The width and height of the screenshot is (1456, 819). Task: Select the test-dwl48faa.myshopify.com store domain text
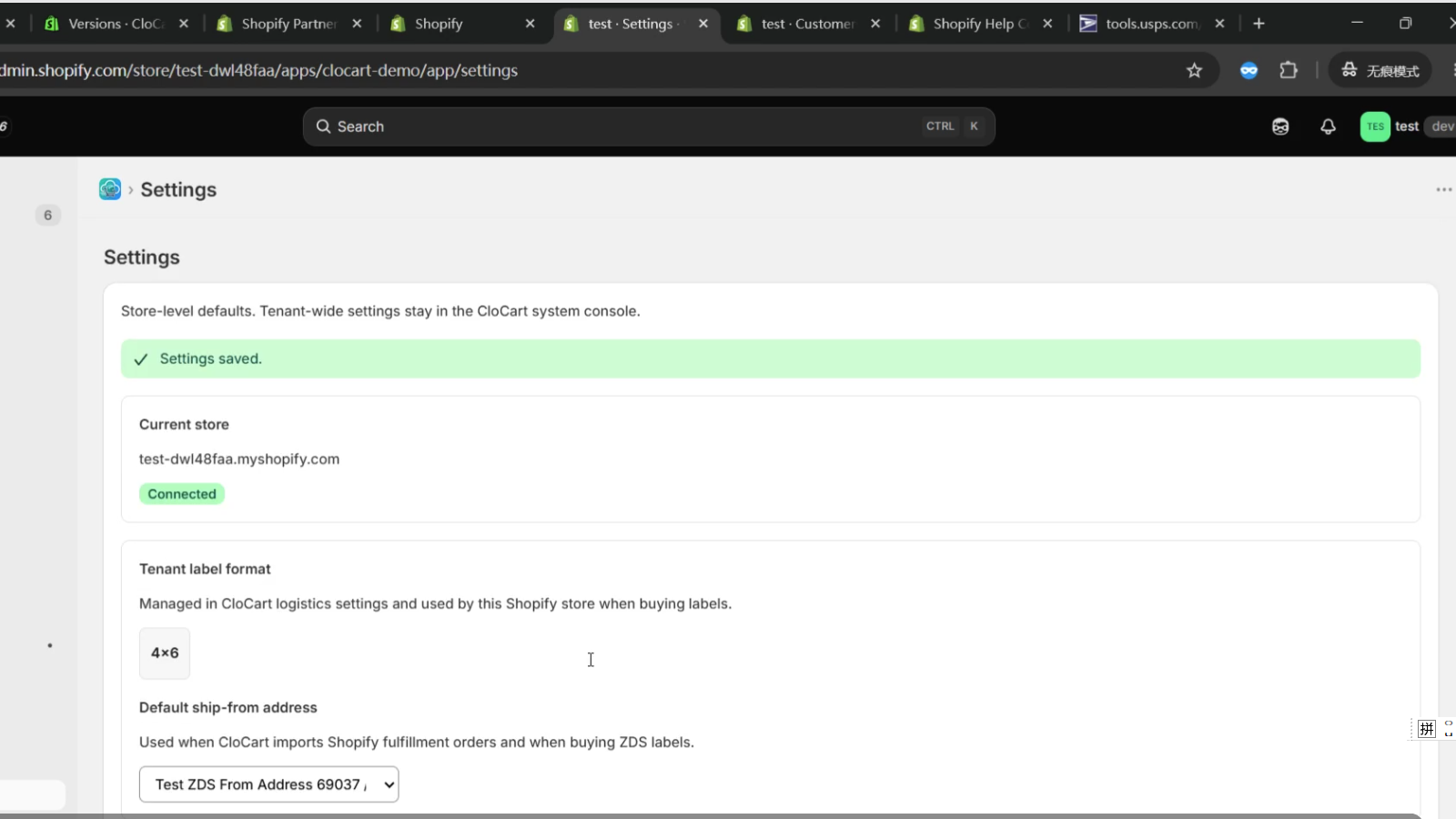click(x=239, y=460)
